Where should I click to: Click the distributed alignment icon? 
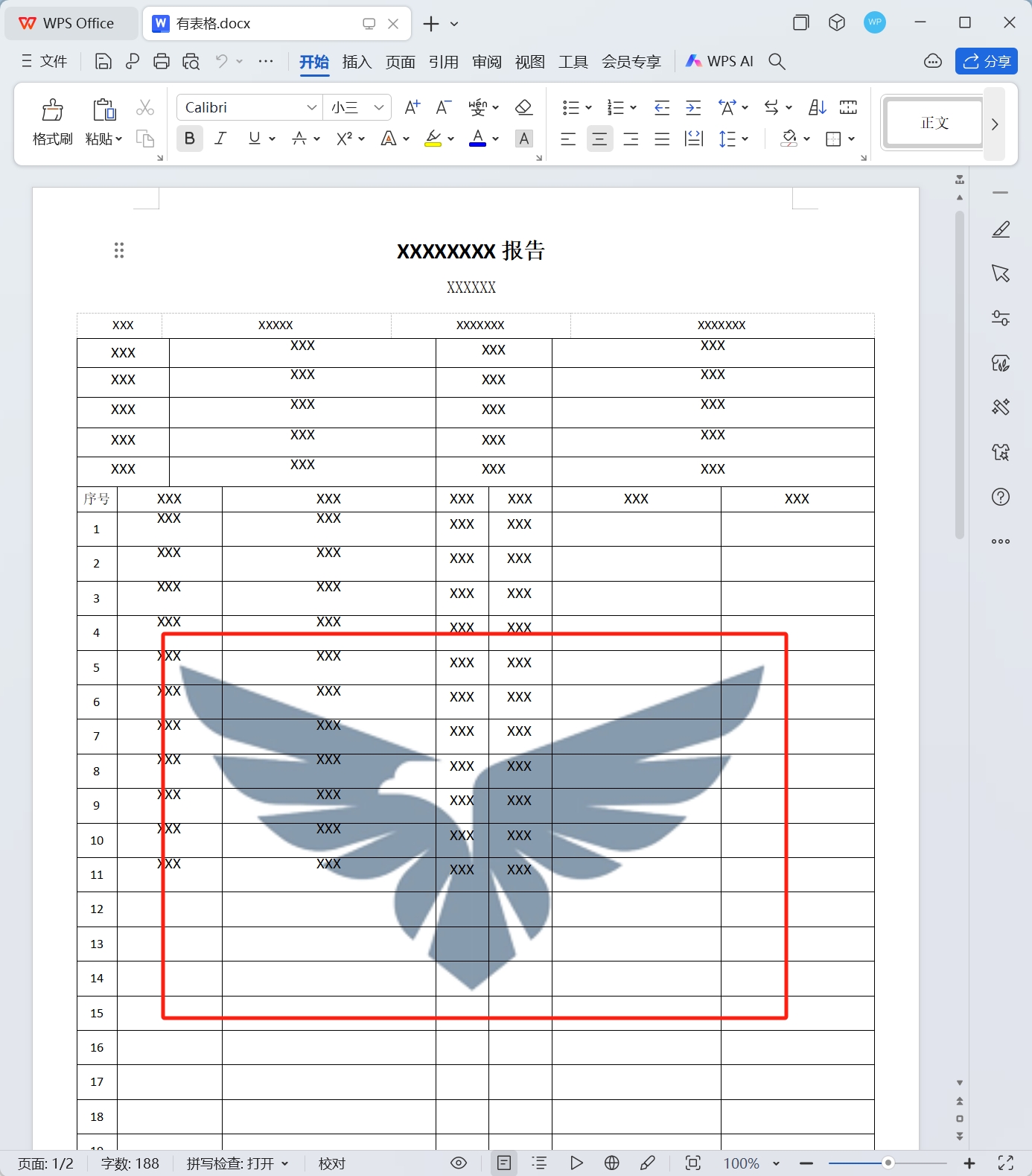click(694, 139)
